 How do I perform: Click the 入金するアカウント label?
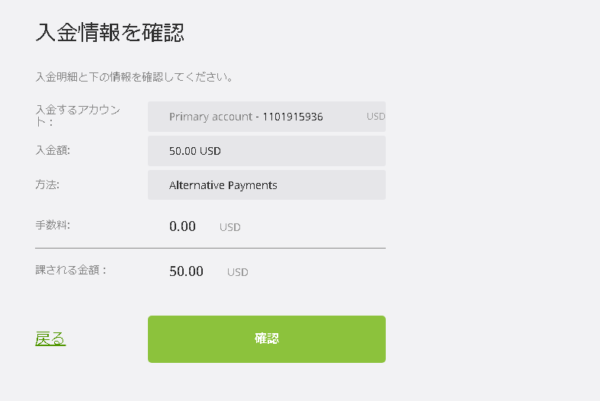coord(78,110)
